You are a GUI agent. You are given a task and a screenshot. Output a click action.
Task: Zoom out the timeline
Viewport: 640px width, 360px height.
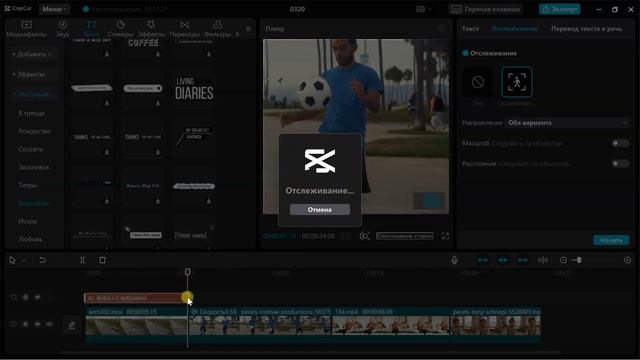tap(563, 260)
